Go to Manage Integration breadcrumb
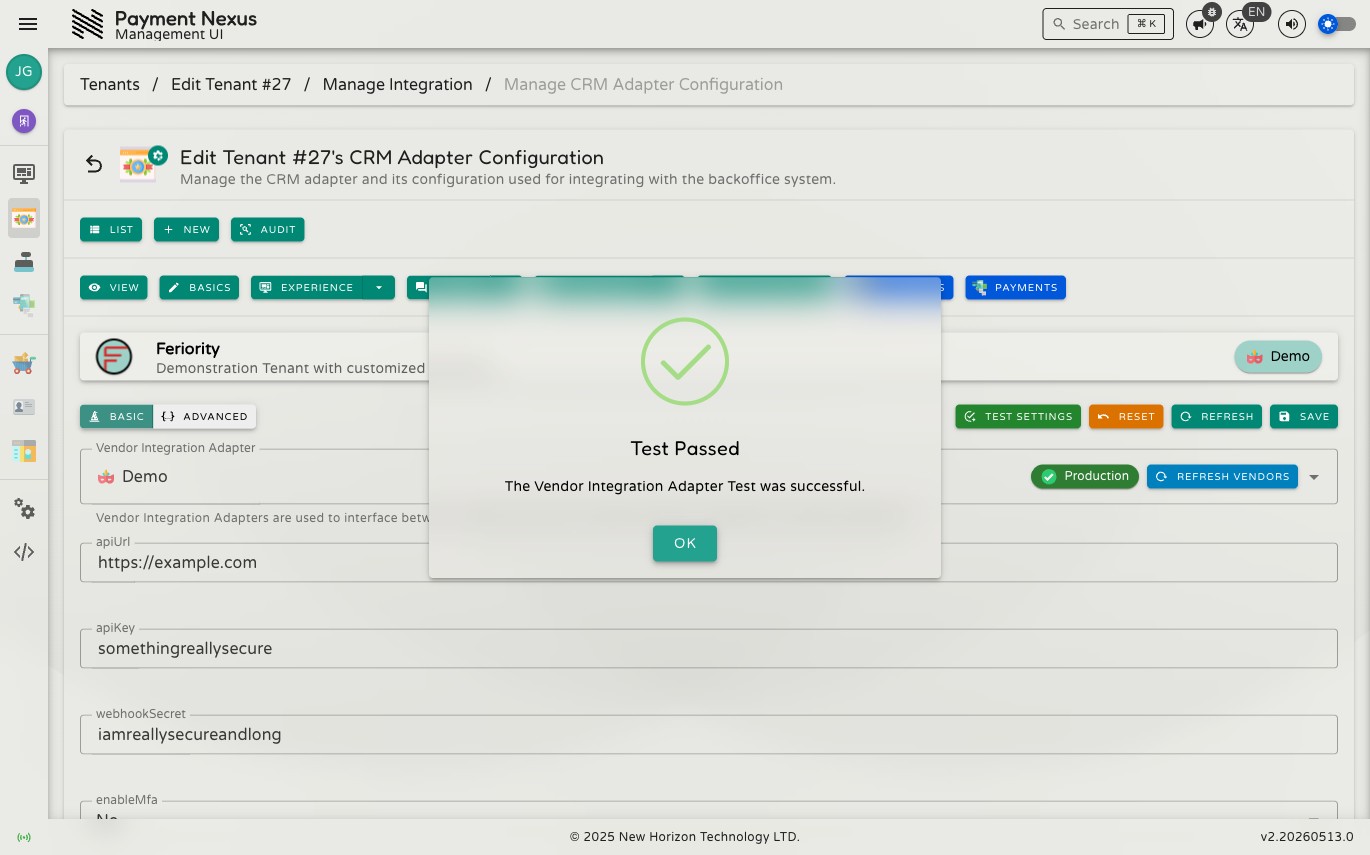This screenshot has height=855, width=1370. [397, 84]
